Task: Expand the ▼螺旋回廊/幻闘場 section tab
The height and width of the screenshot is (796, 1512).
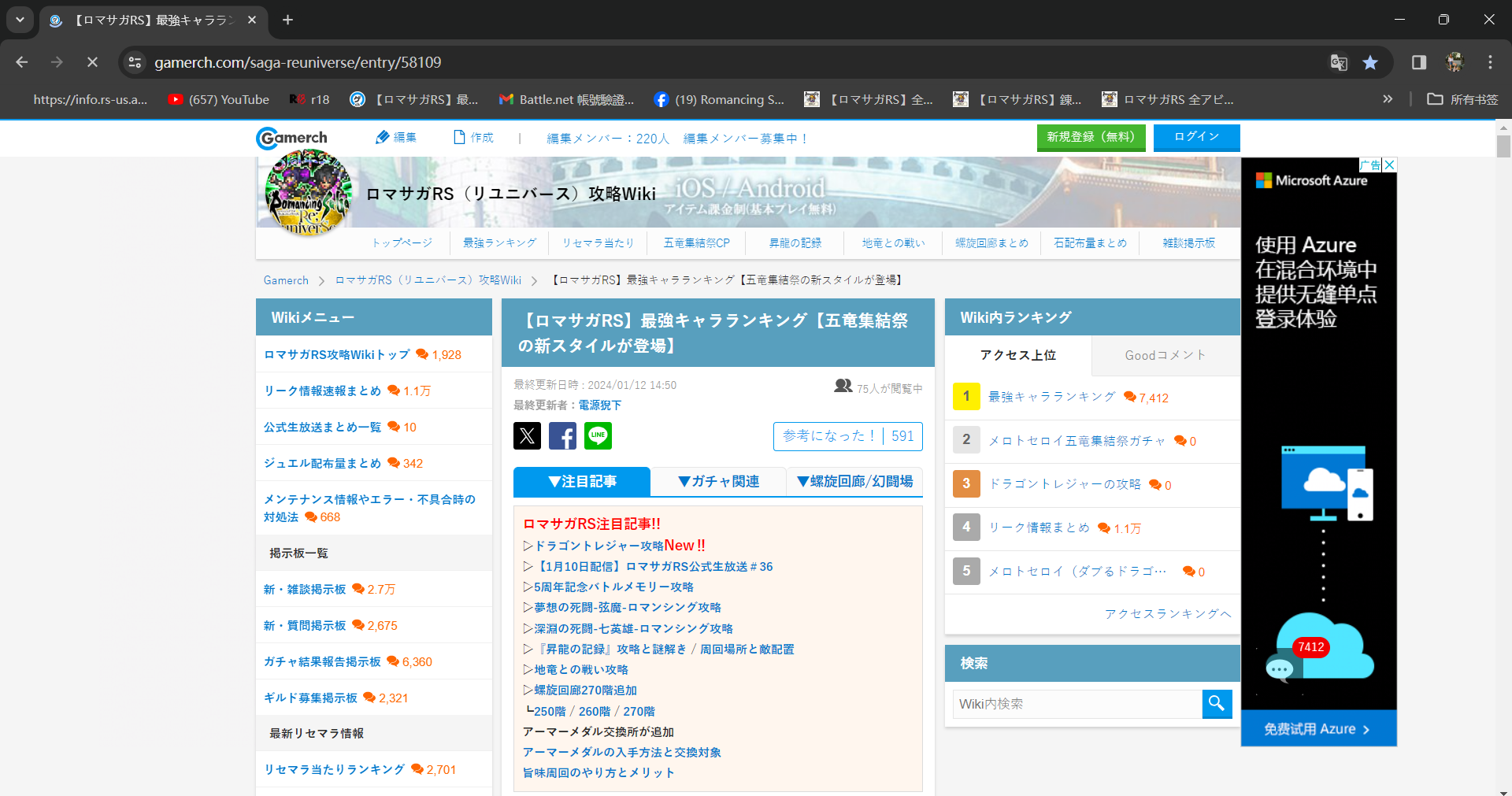Action: (854, 481)
